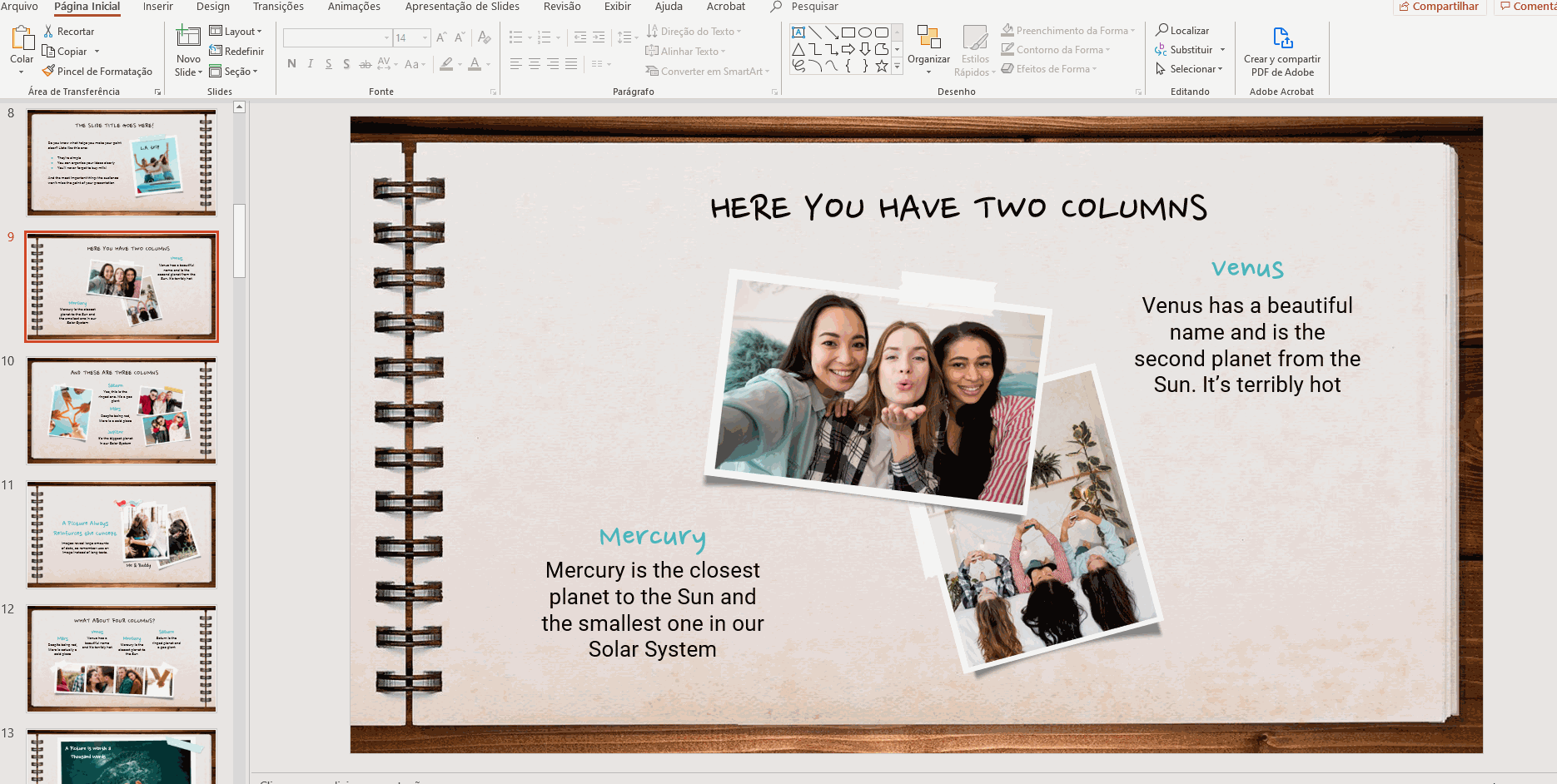
Task: Expand the shapes gallery more arrow
Action: [x=897, y=67]
